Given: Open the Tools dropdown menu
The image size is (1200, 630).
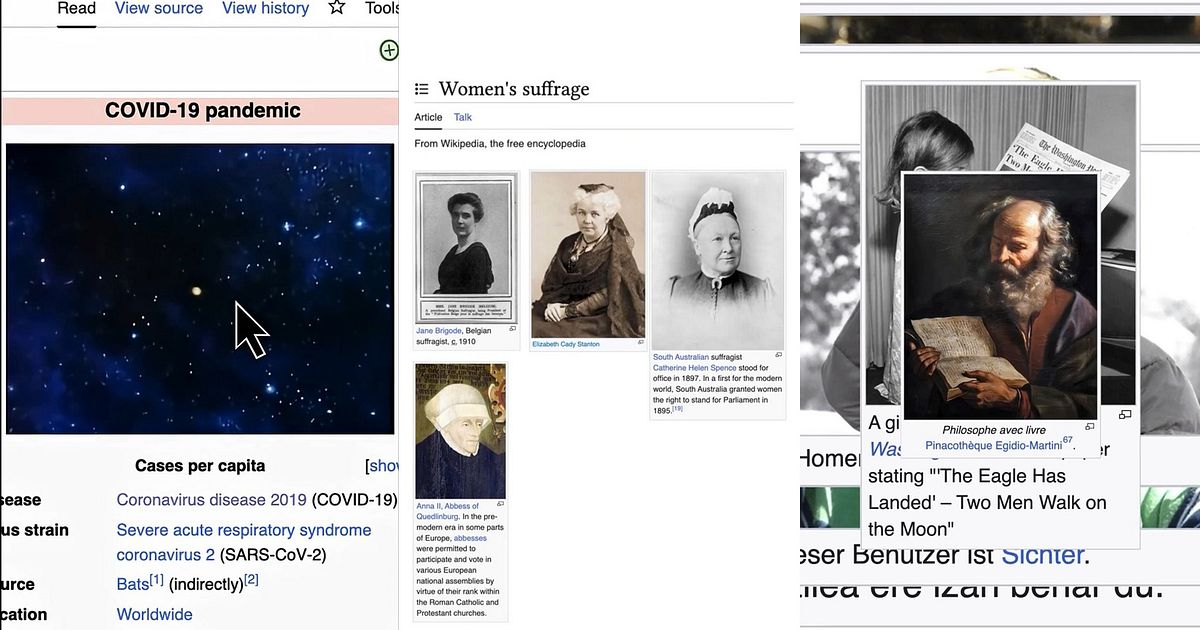Looking at the screenshot, I should click(382, 8).
